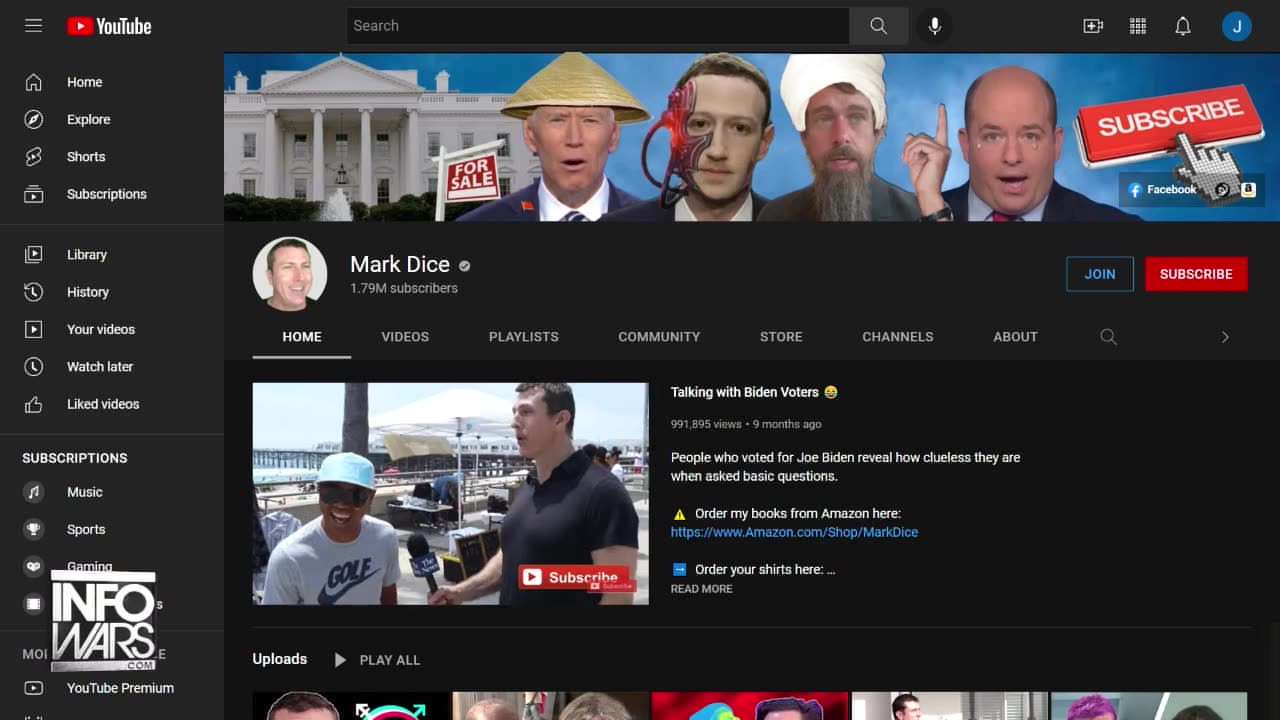Click inside the Search input field
The width and height of the screenshot is (1280, 720).
click(598, 26)
